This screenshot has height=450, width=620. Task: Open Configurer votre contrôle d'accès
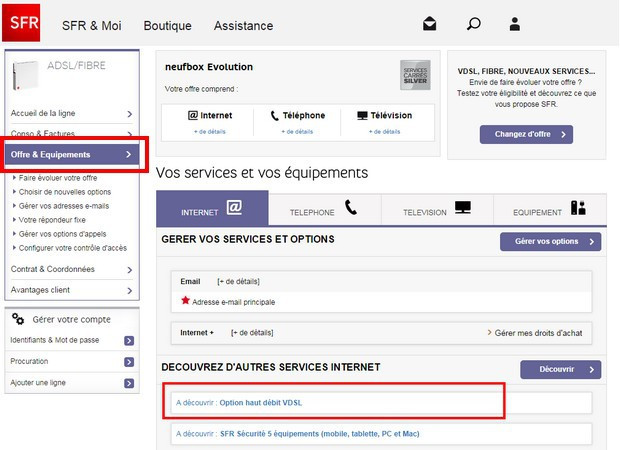(x=73, y=248)
